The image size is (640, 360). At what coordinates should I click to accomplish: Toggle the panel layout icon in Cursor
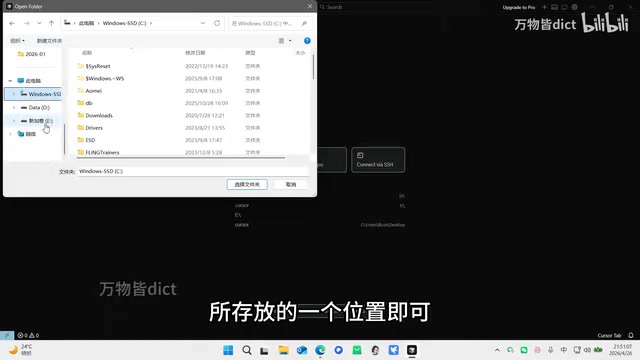554,7
